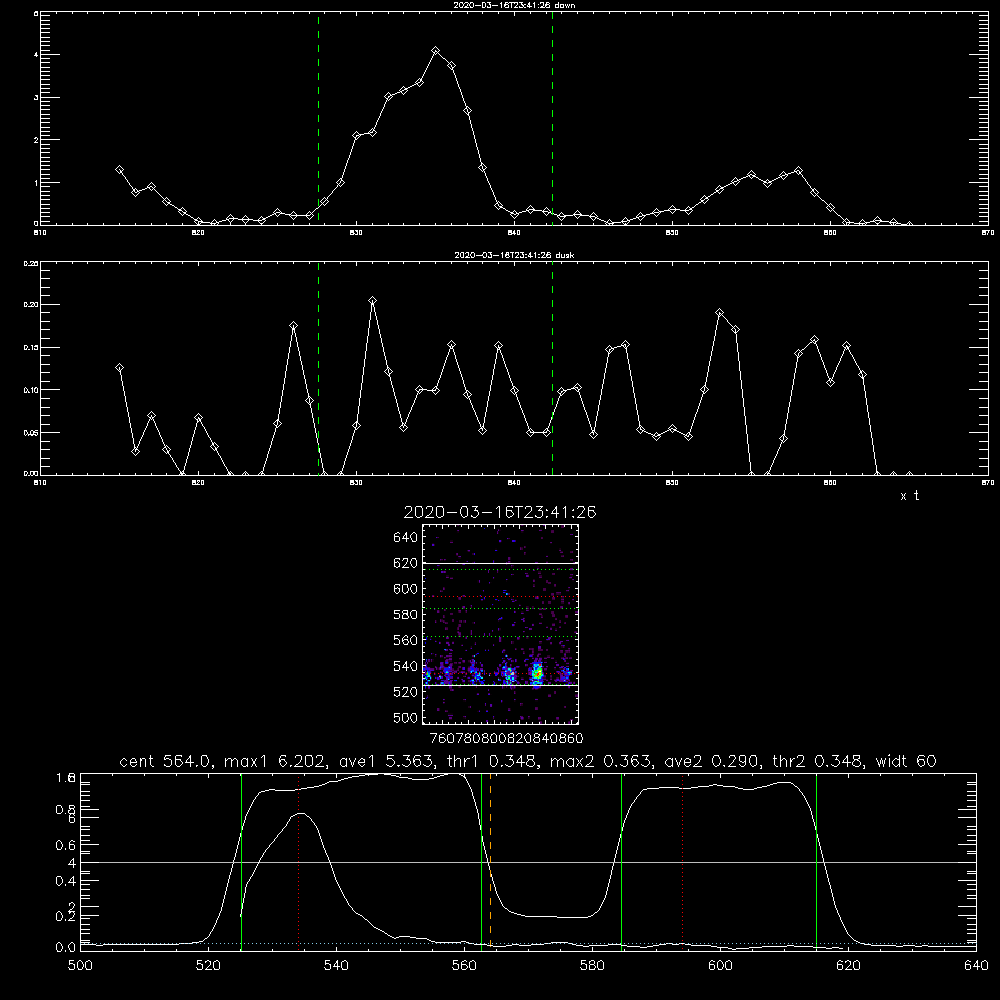The height and width of the screenshot is (1000, 1000).
Task: Click the upper white horizontal line in the color image
Action: 500,563
